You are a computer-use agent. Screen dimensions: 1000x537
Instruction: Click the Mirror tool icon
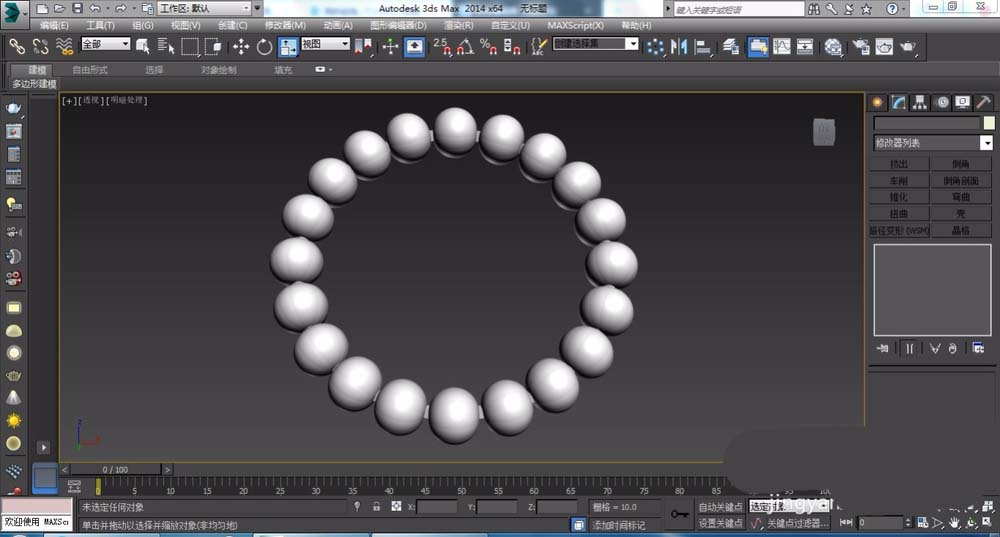coord(680,46)
